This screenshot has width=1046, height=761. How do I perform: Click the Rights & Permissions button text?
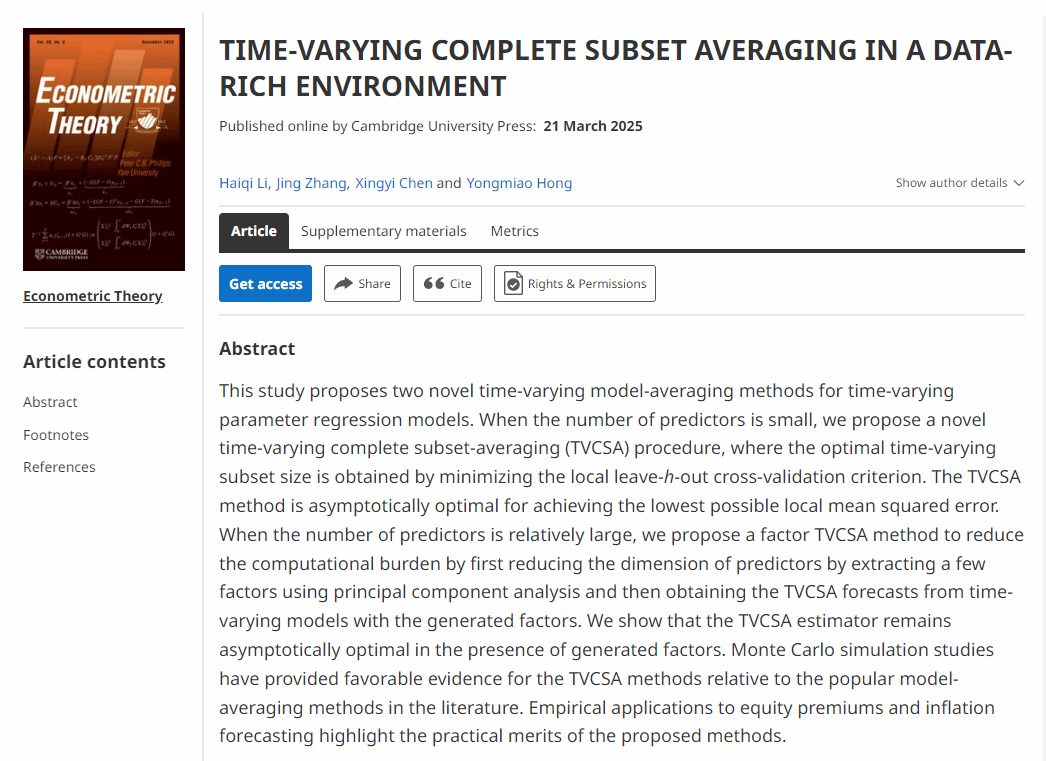(x=587, y=284)
